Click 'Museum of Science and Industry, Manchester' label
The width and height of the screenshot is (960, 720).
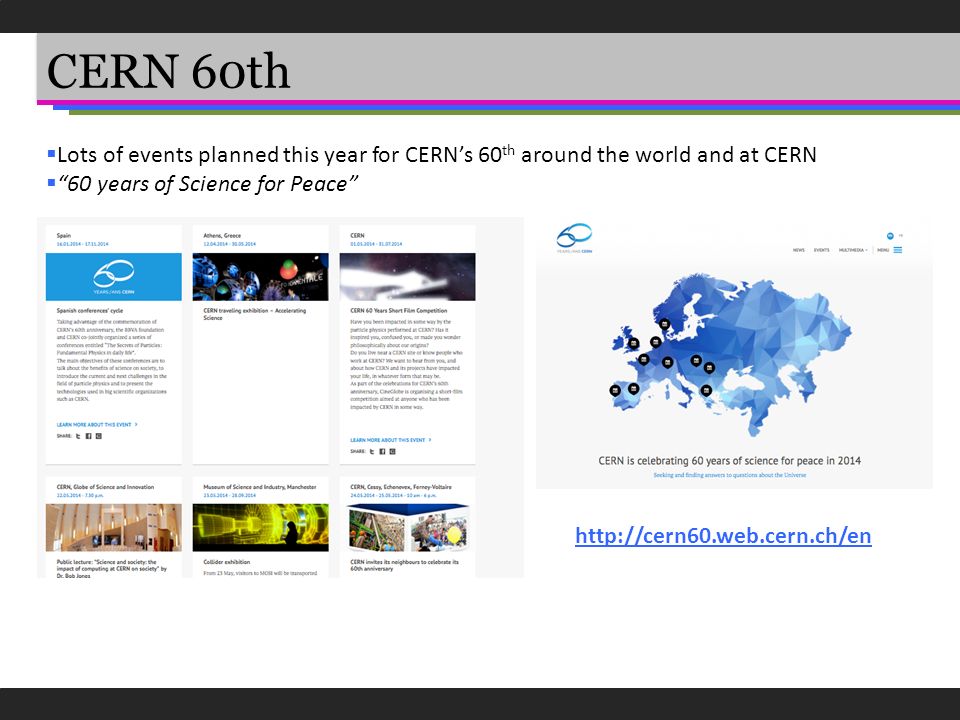[x=260, y=487]
